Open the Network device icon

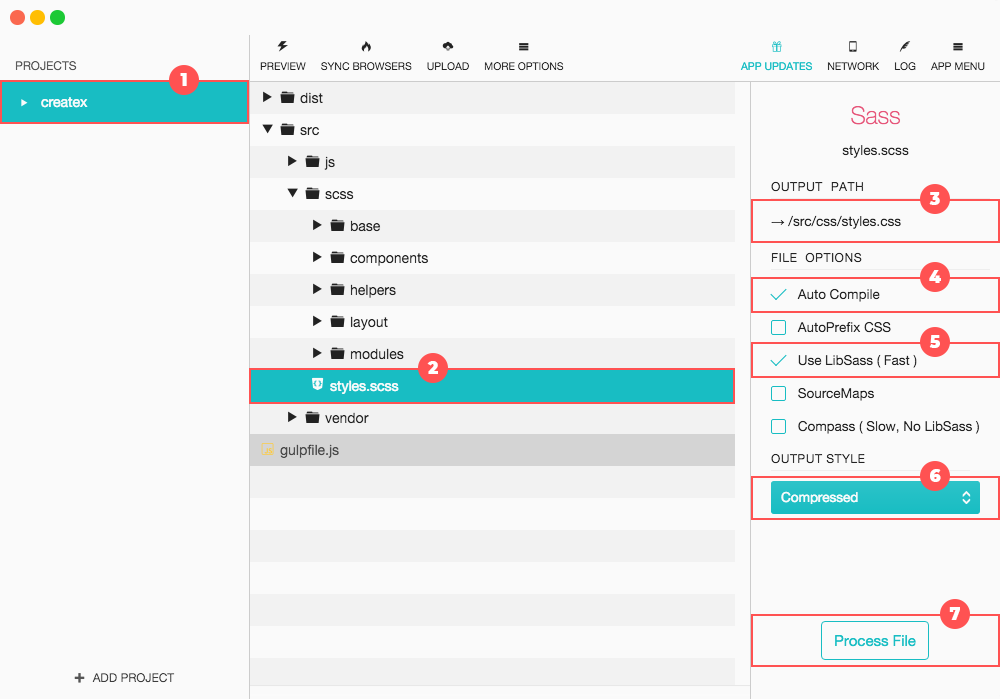click(853, 47)
